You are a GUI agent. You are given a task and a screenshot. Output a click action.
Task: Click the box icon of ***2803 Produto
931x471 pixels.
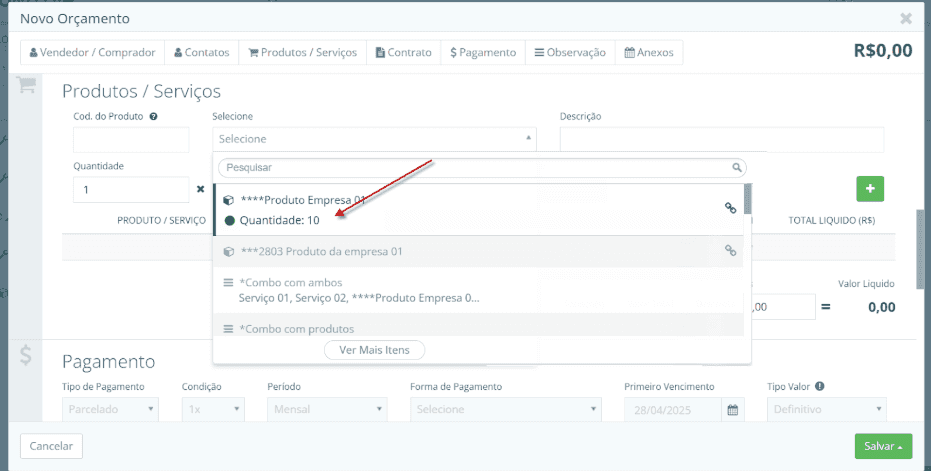[x=228, y=252]
